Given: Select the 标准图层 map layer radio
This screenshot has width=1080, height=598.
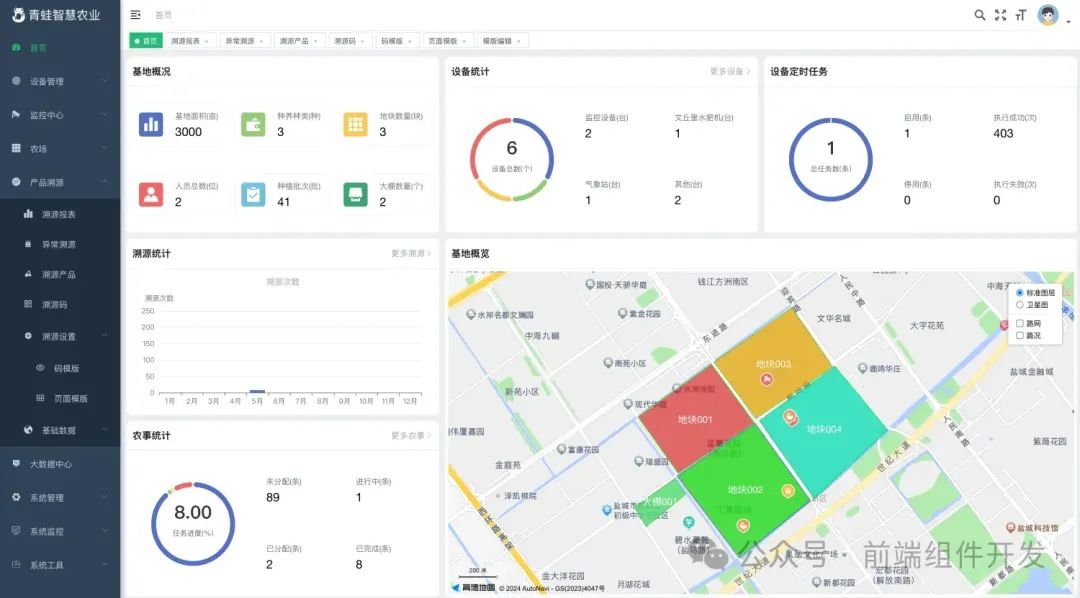Looking at the screenshot, I should point(1019,293).
